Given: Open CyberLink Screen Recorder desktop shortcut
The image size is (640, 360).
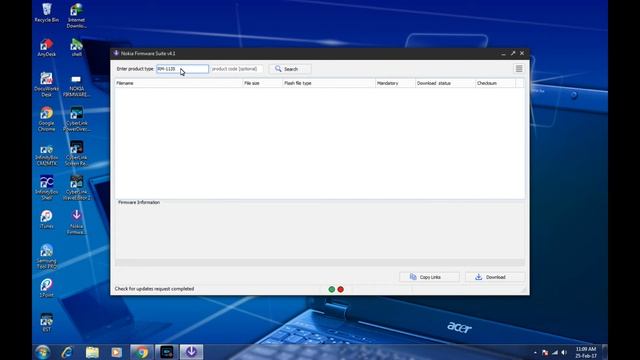Looking at the screenshot, I should [x=76, y=153].
